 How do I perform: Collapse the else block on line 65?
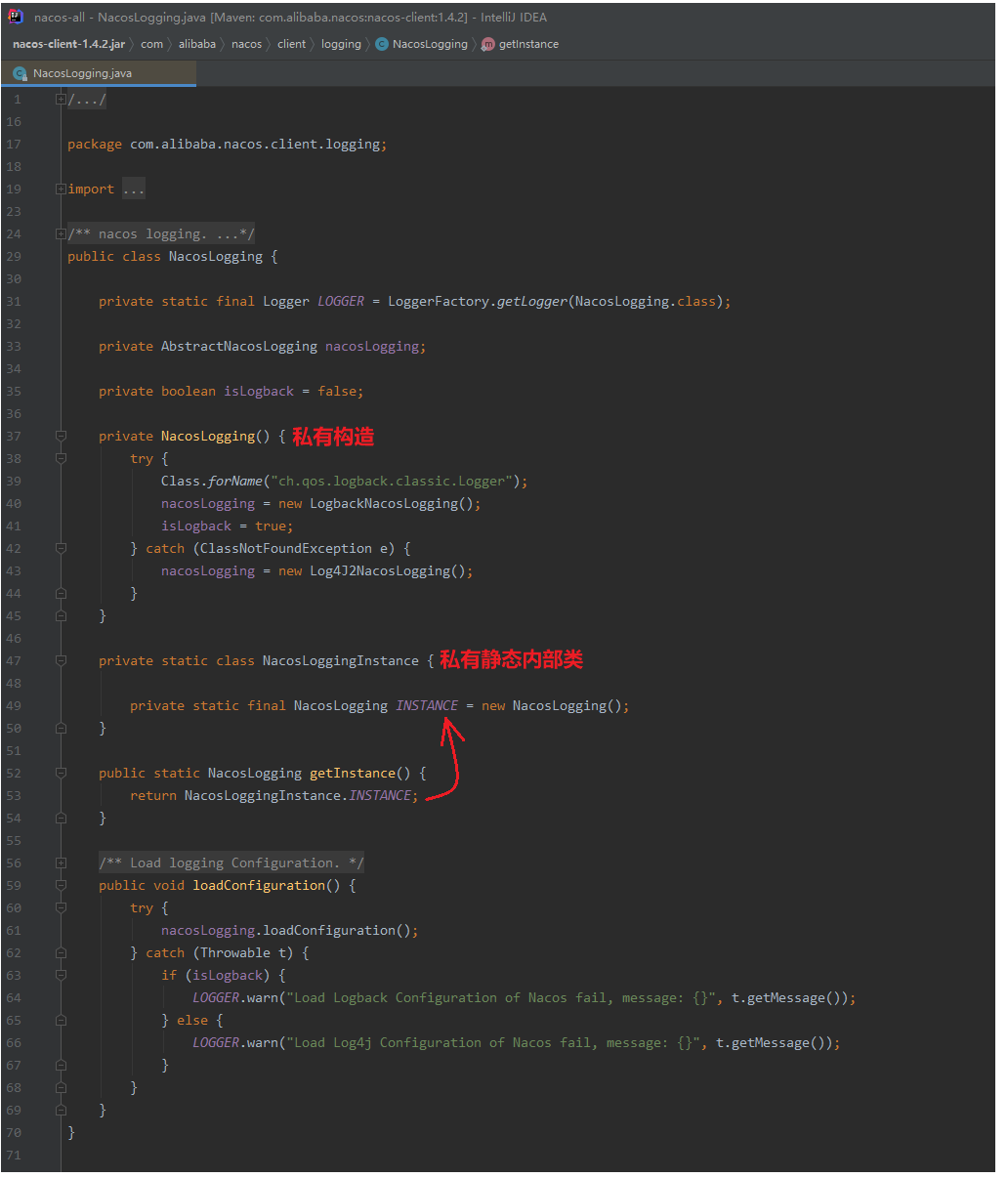tap(61, 1020)
